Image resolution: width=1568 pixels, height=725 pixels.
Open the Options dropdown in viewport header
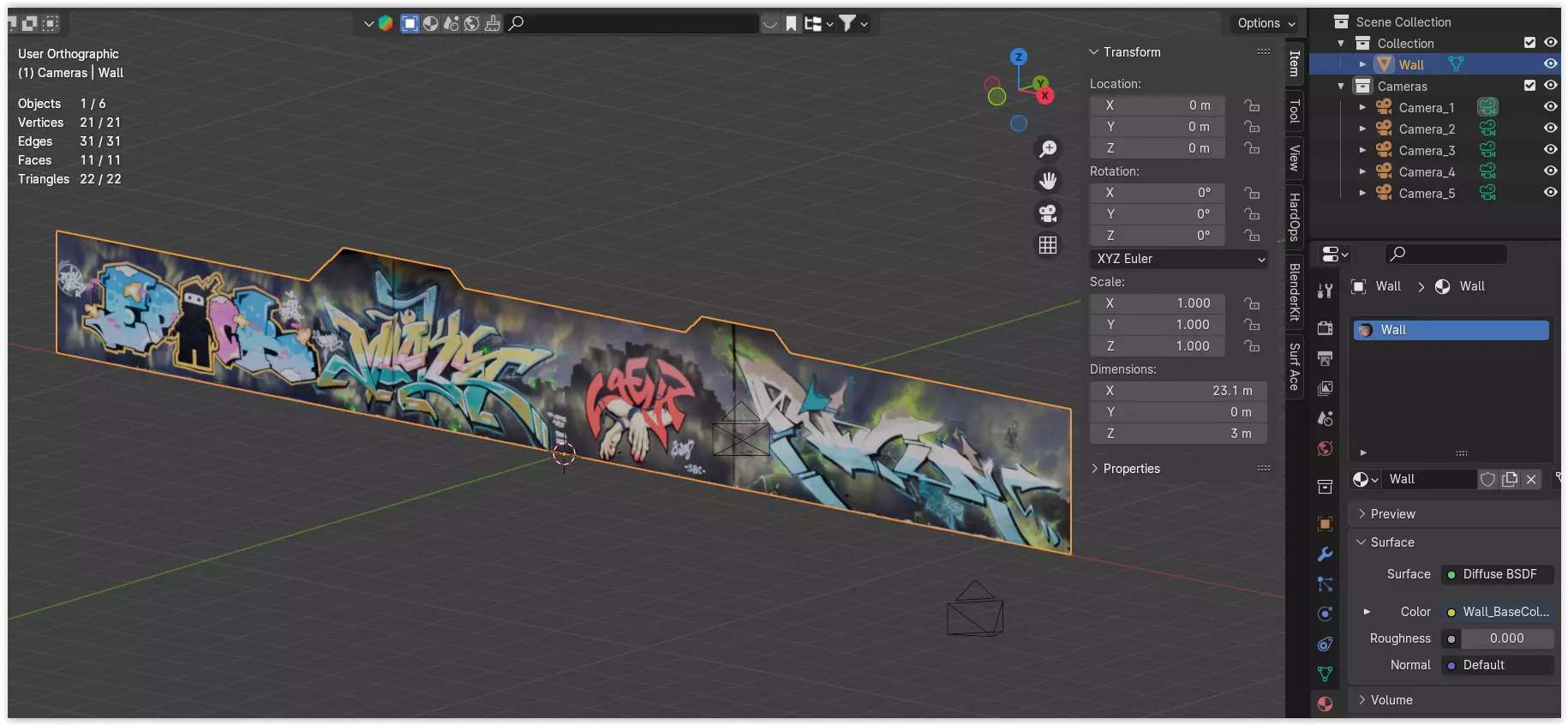point(1266,23)
